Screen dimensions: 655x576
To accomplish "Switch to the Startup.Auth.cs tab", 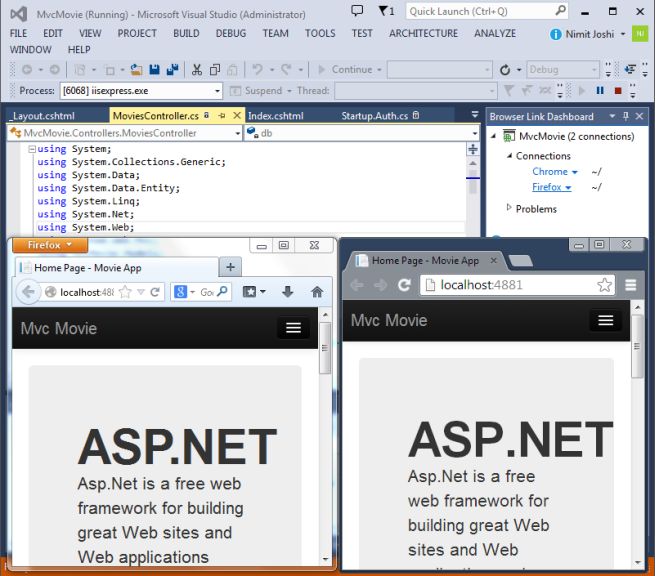I will (374, 116).
